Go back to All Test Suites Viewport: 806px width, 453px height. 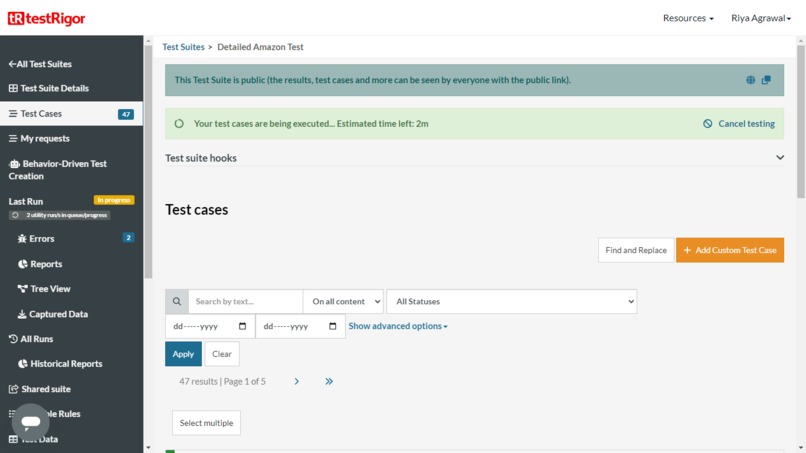[40, 64]
